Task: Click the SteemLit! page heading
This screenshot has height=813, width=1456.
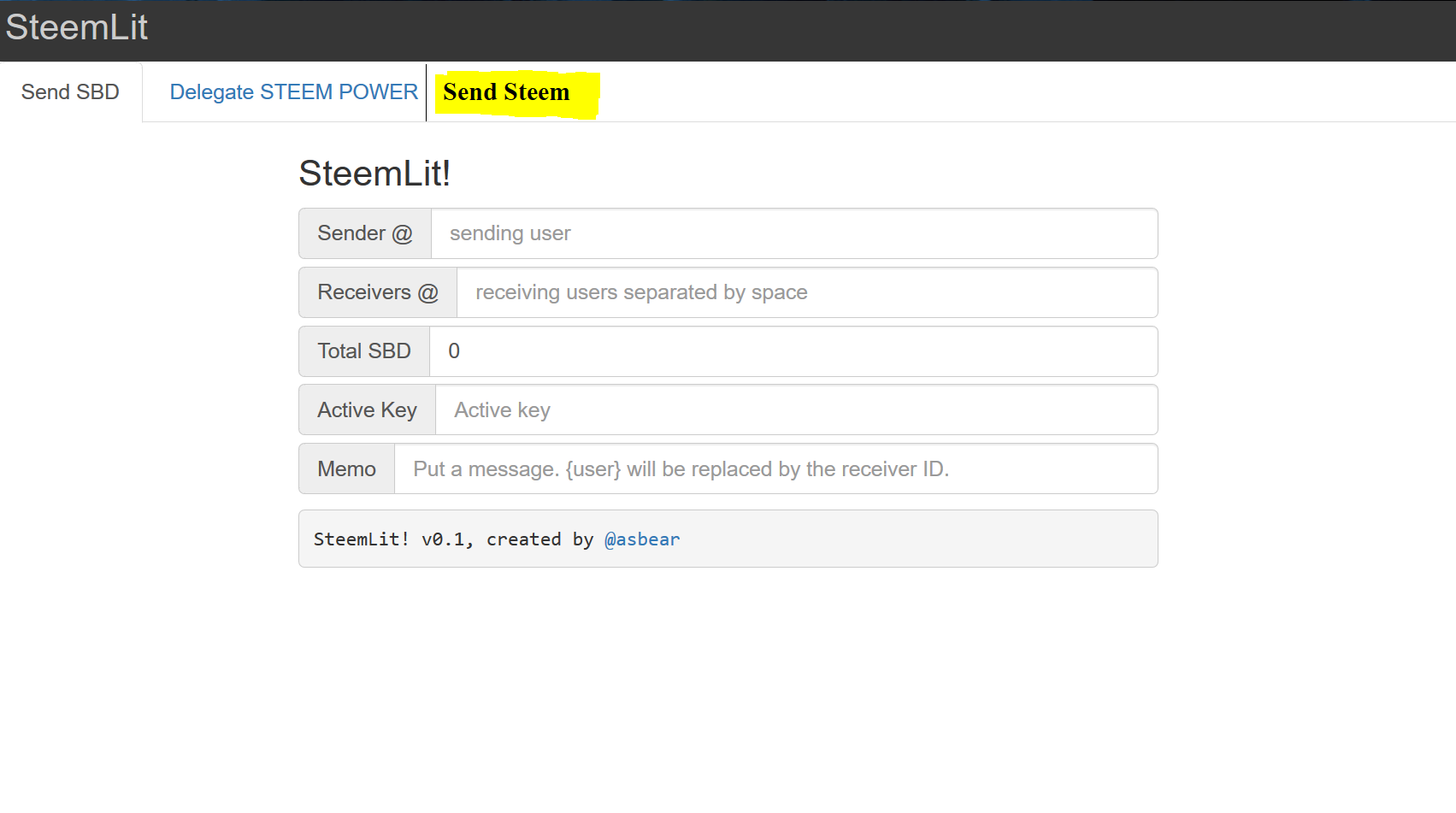Action: [374, 174]
